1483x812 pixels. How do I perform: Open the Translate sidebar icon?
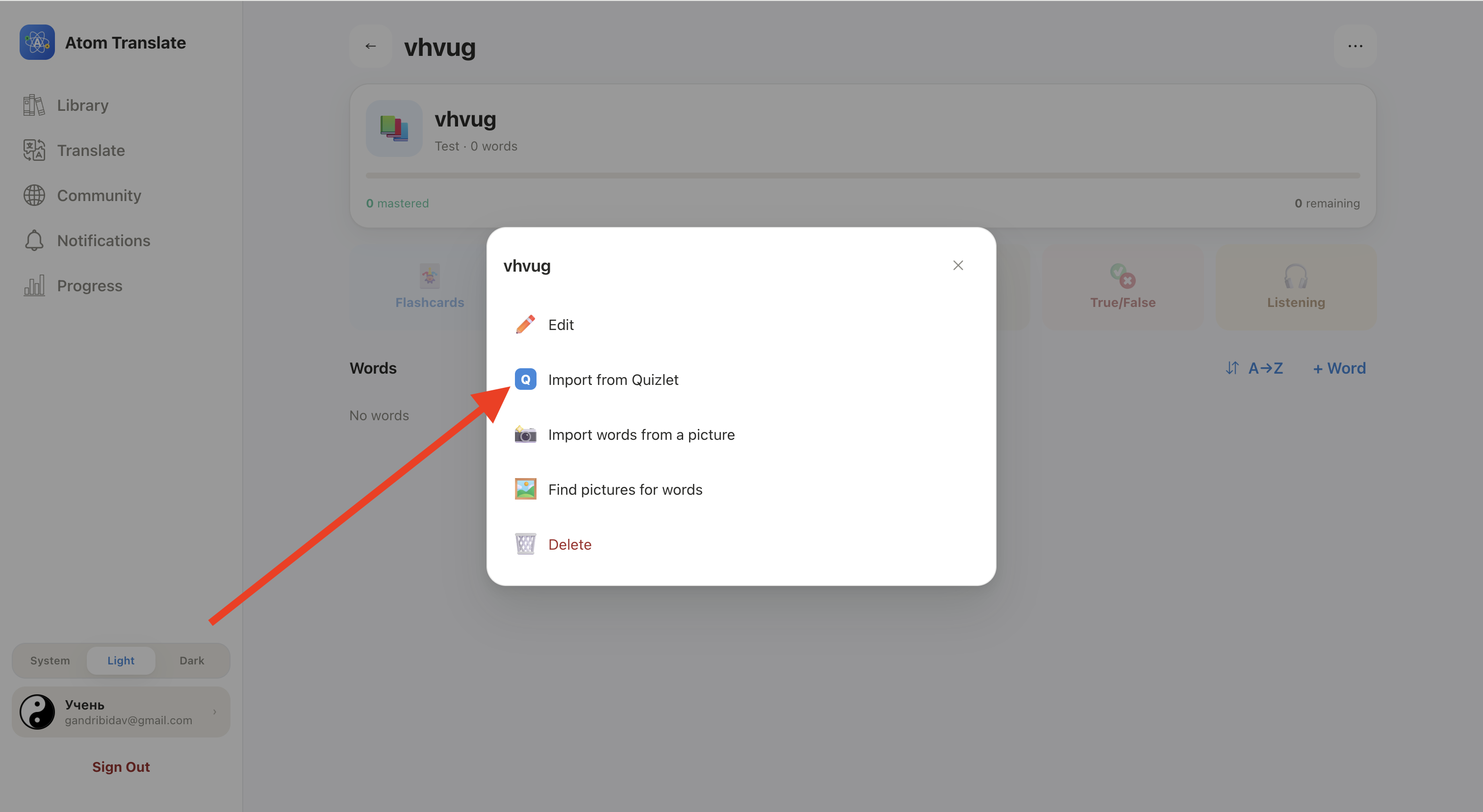34,150
